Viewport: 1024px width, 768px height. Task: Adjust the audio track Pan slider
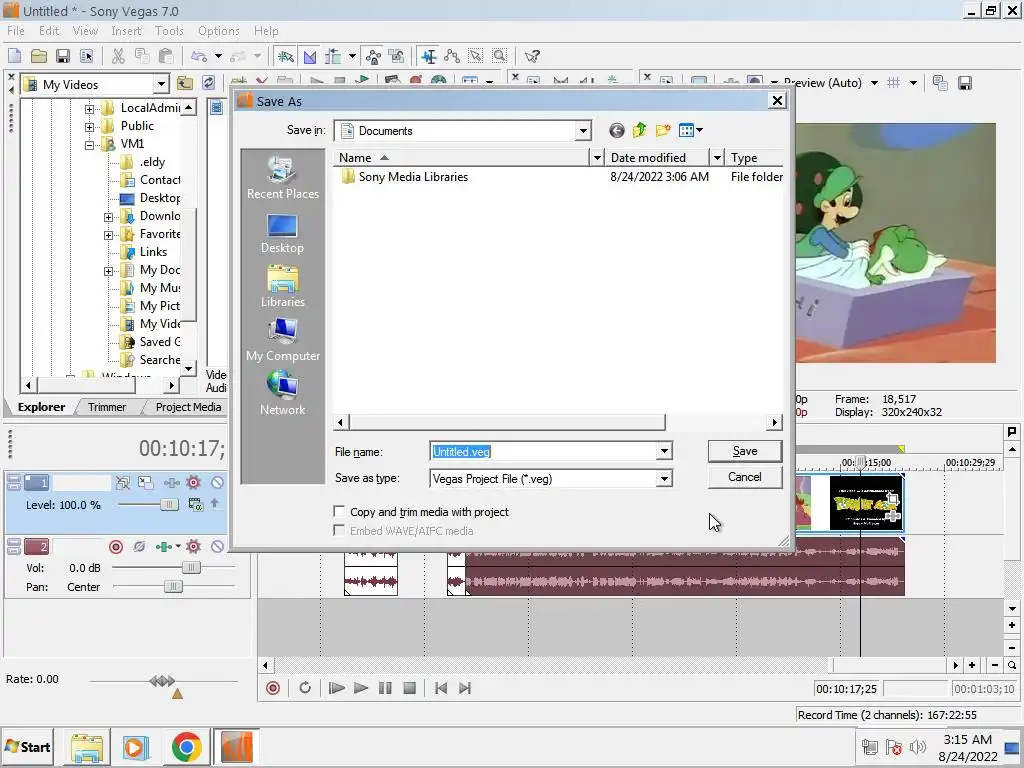[172, 586]
